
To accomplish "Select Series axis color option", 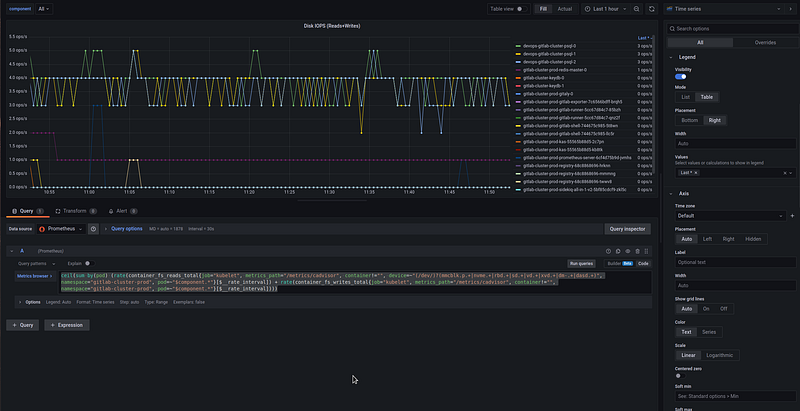I will pos(709,332).
